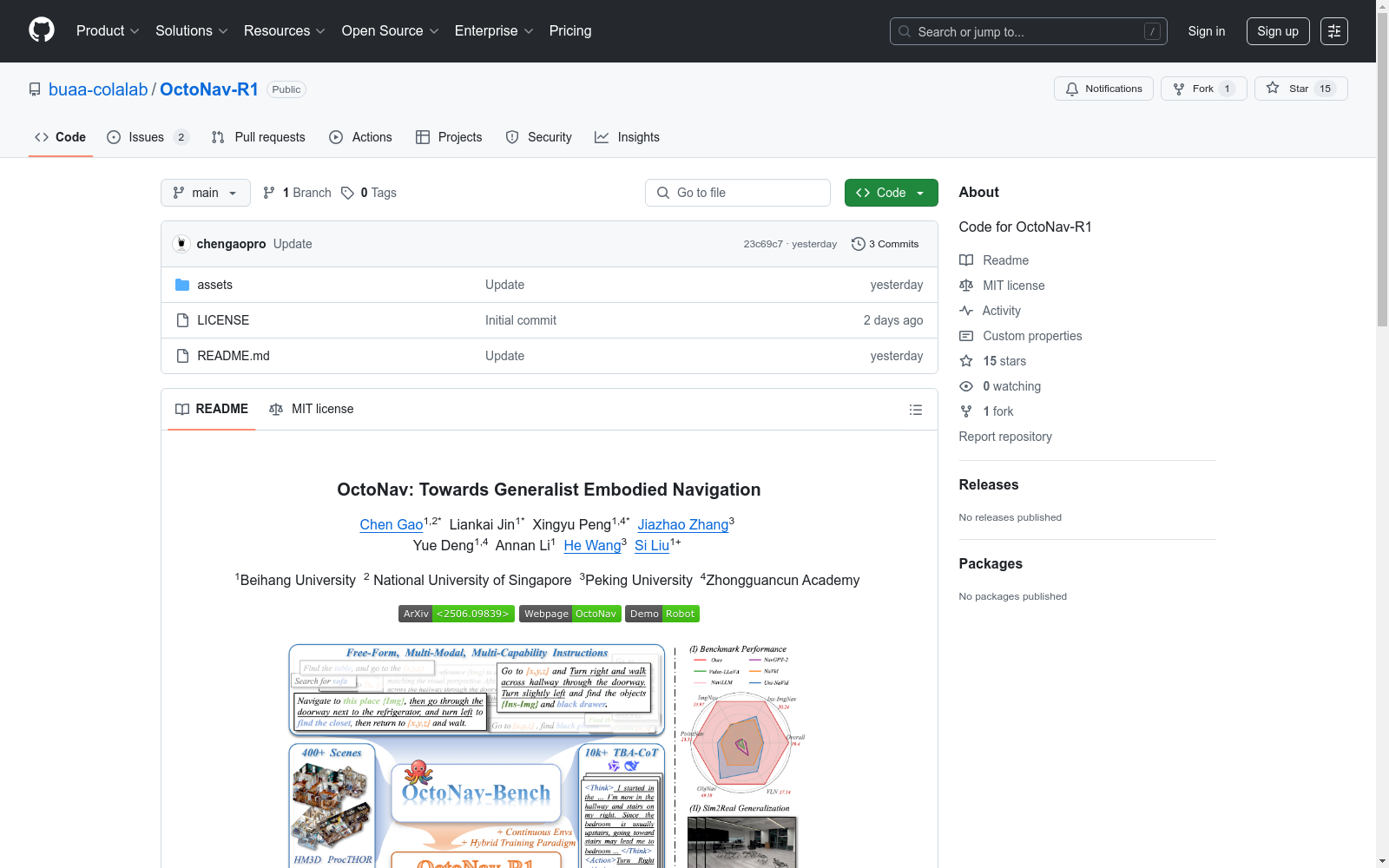Open the README.md file

pyautogui.click(x=234, y=356)
